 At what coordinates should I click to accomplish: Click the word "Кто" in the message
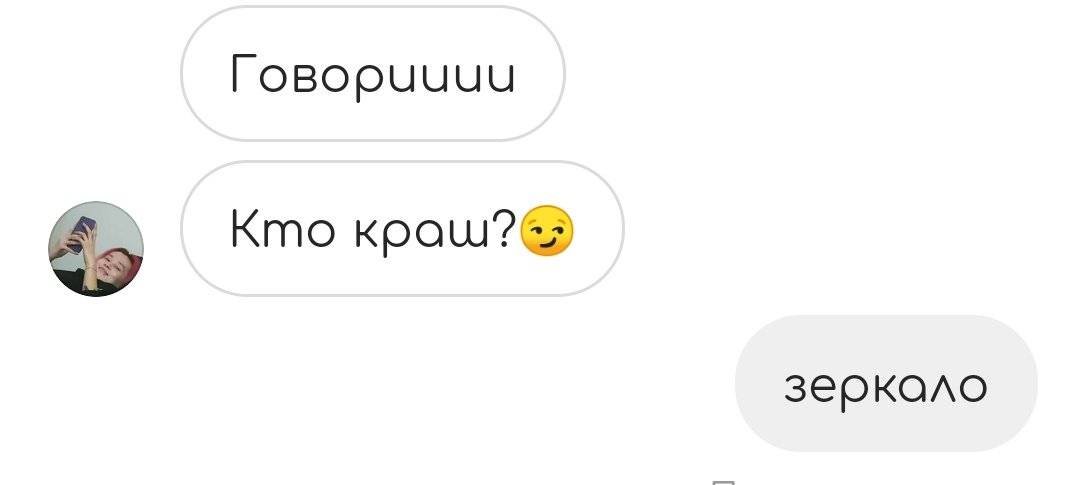tap(282, 231)
